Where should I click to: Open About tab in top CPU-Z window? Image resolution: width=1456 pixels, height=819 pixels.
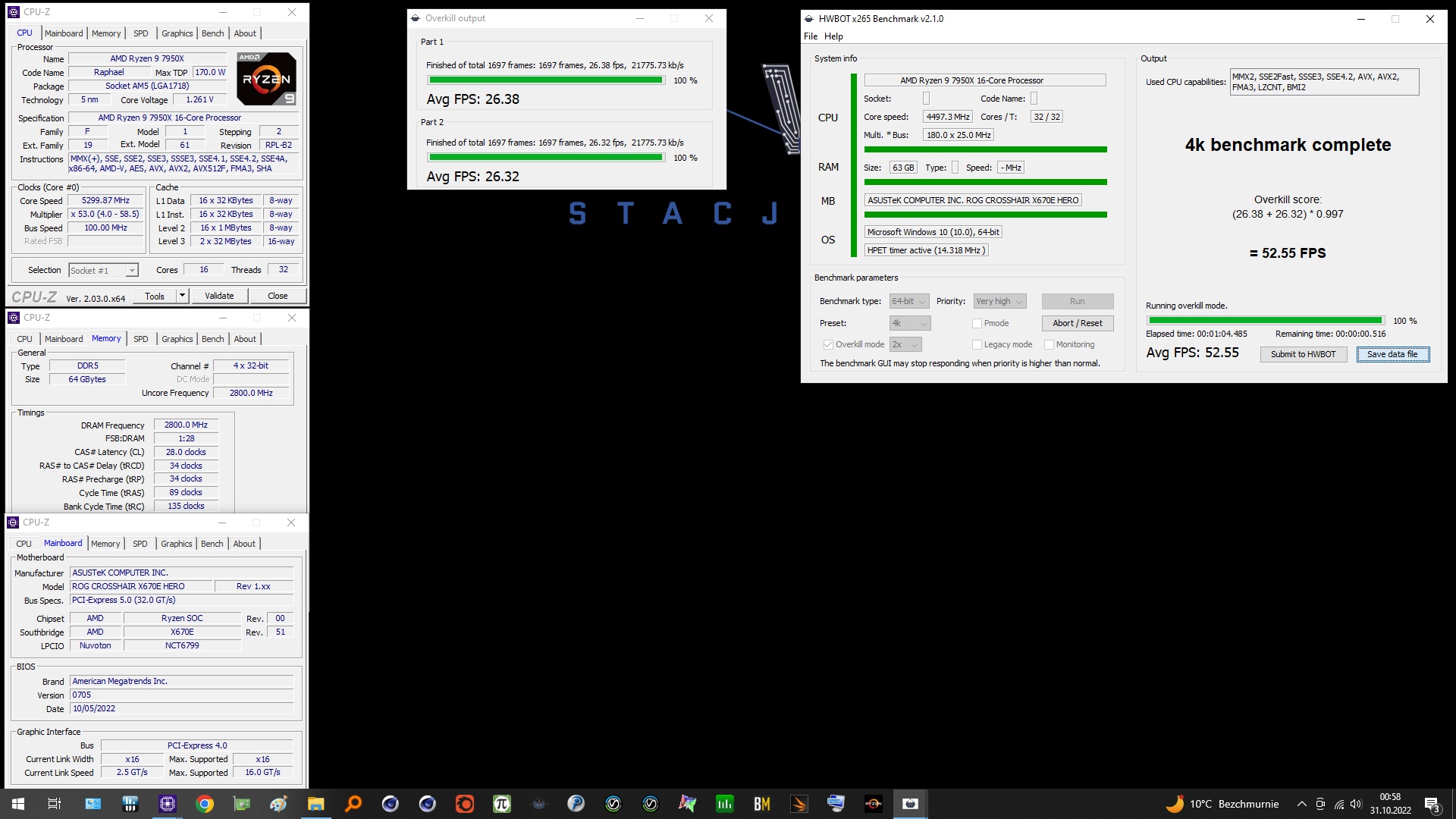pos(245,33)
